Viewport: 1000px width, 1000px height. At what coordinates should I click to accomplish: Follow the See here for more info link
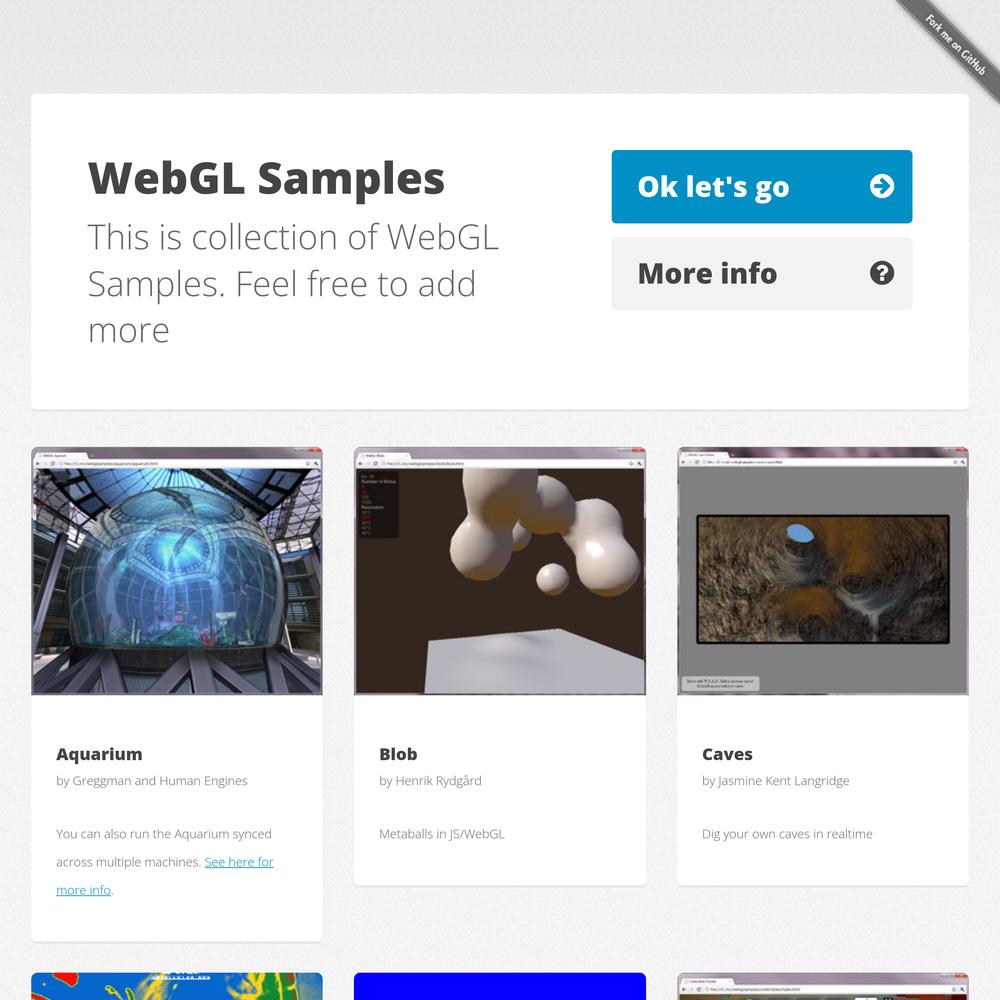(x=165, y=876)
